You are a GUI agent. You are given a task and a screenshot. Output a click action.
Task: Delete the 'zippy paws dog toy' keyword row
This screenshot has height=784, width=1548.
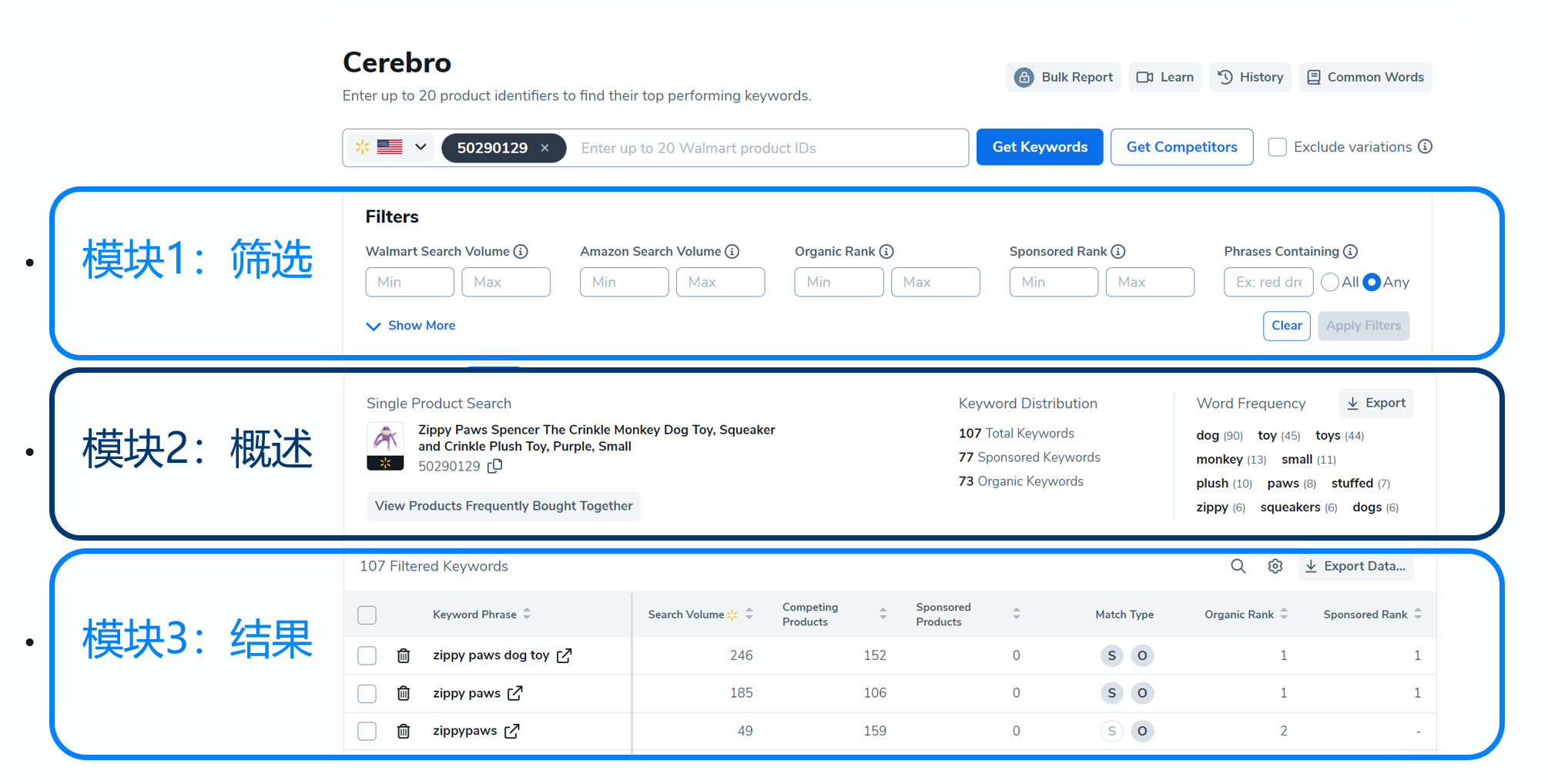403,655
